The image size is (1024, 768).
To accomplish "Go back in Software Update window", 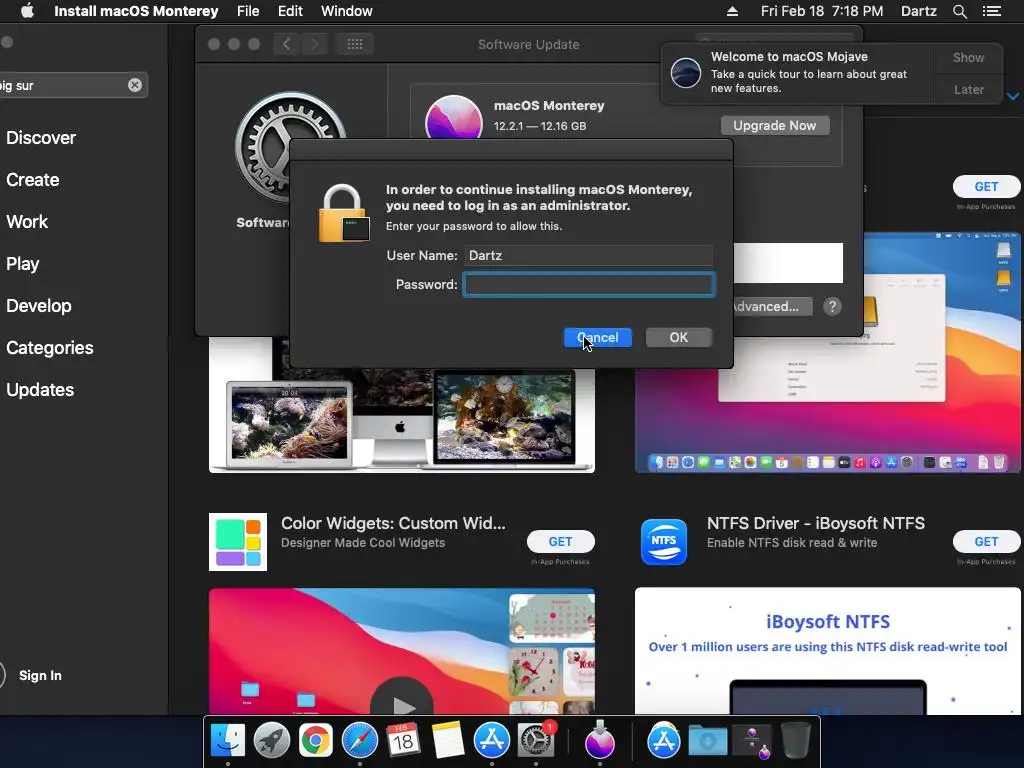I will pos(286,44).
